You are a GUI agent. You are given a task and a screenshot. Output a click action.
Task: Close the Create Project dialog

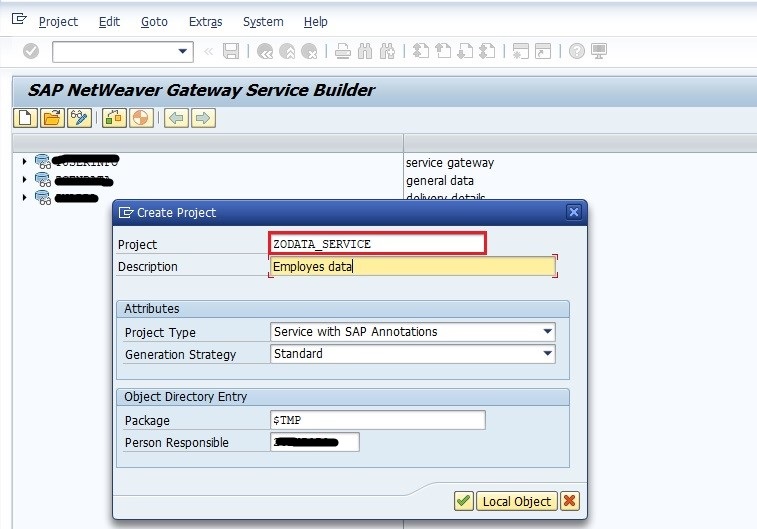(574, 212)
